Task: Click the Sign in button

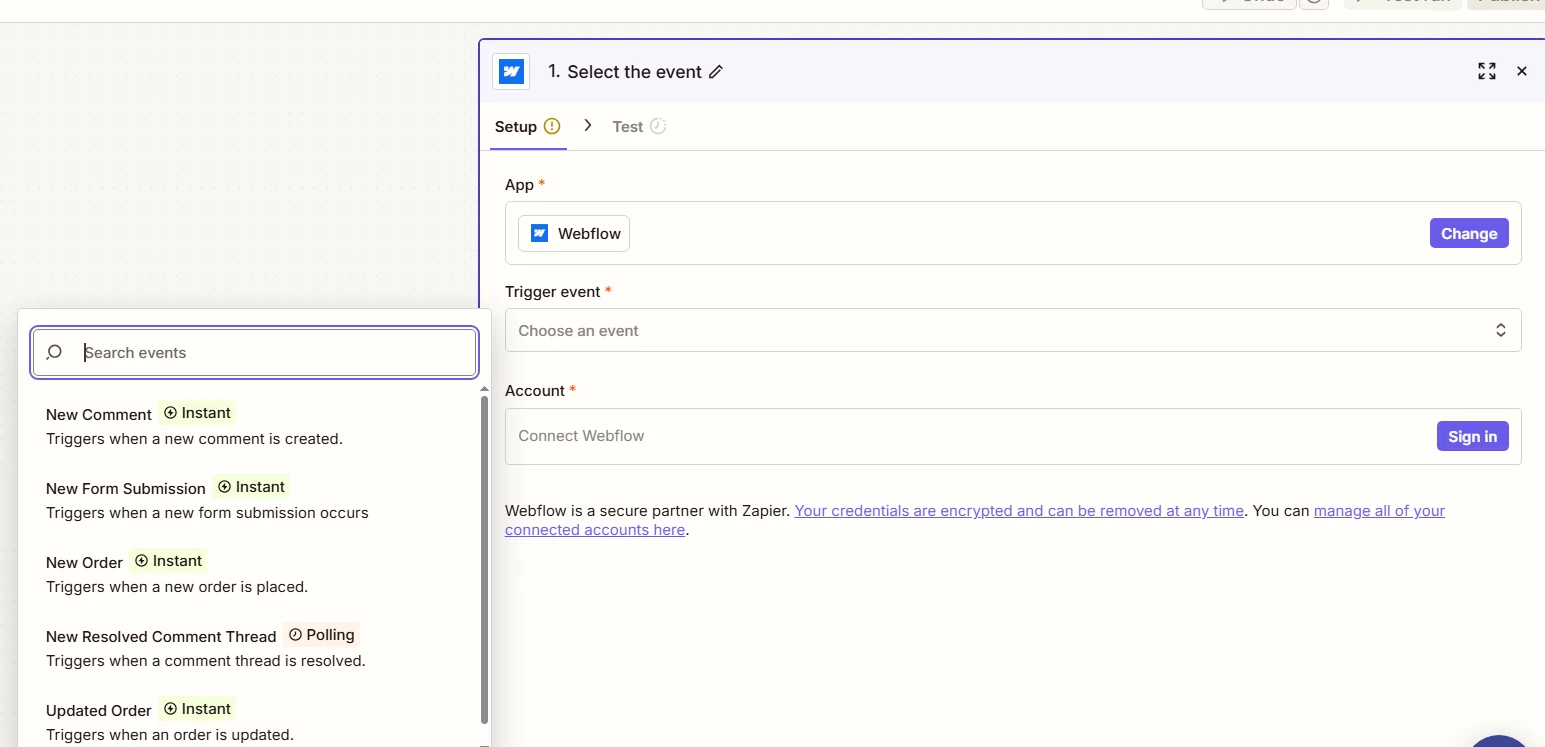Action: pyautogui.click(x=1472, y=436)
